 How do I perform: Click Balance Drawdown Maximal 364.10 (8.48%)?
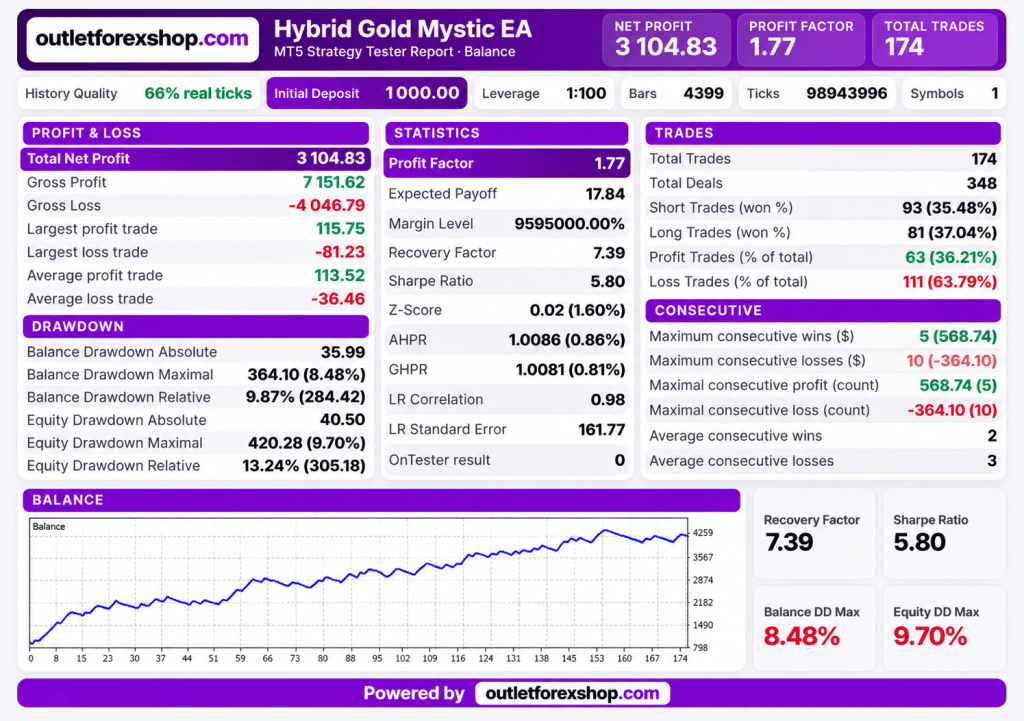pyautogui.click(x=306, y=375)
